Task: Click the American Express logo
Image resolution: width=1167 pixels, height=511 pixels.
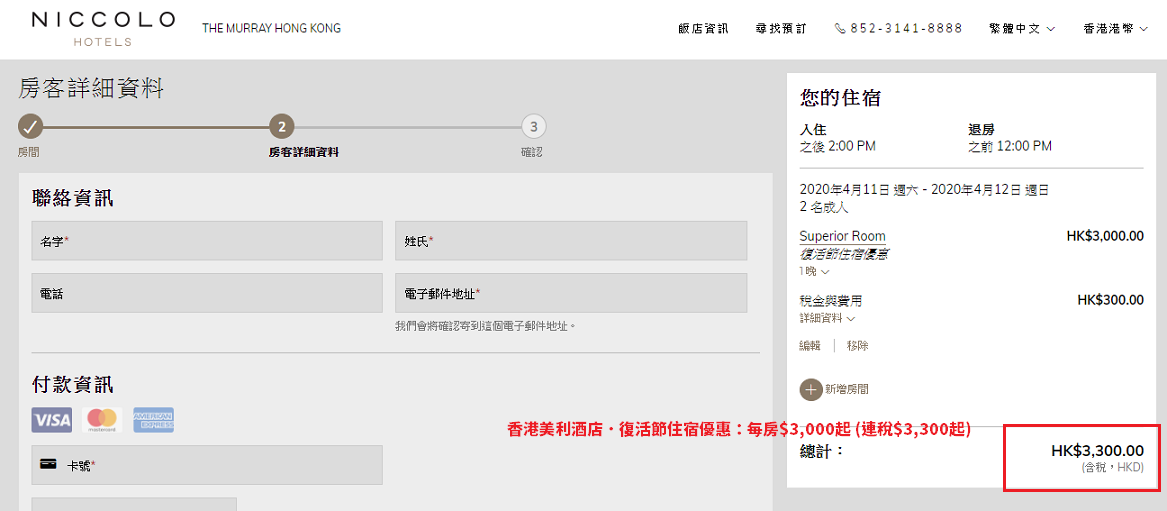Action: click(x=153, y=420)
